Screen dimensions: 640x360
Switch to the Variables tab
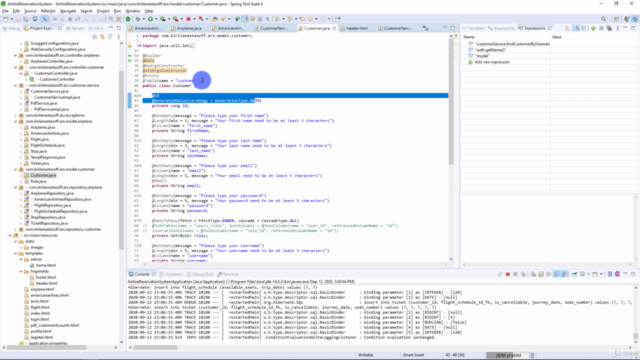pyautogui.click(x=473, y=28)
